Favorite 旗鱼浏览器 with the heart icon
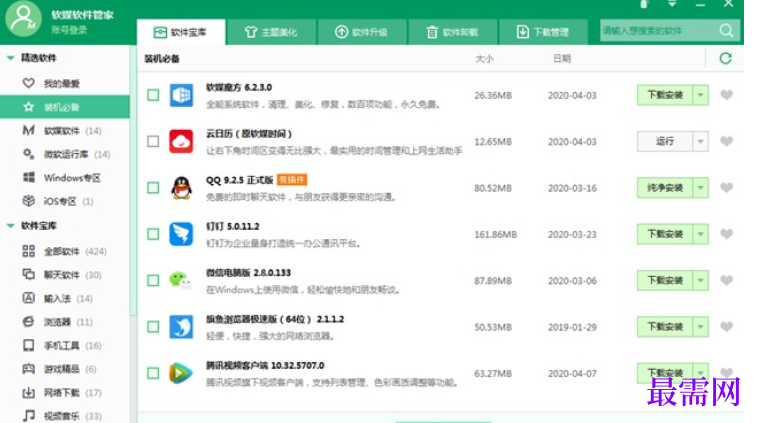Viewport: 759px width, 423px height. tap(726, 327)
